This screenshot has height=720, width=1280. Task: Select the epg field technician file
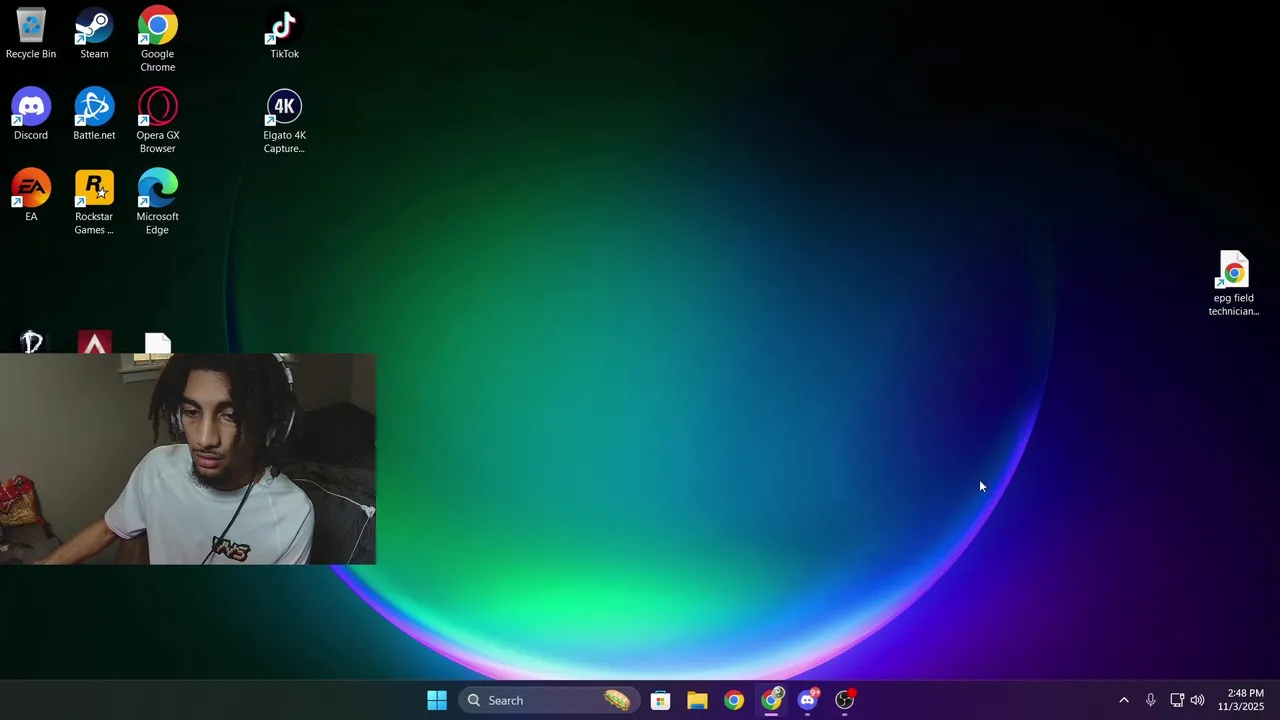tap(1233, 284)
